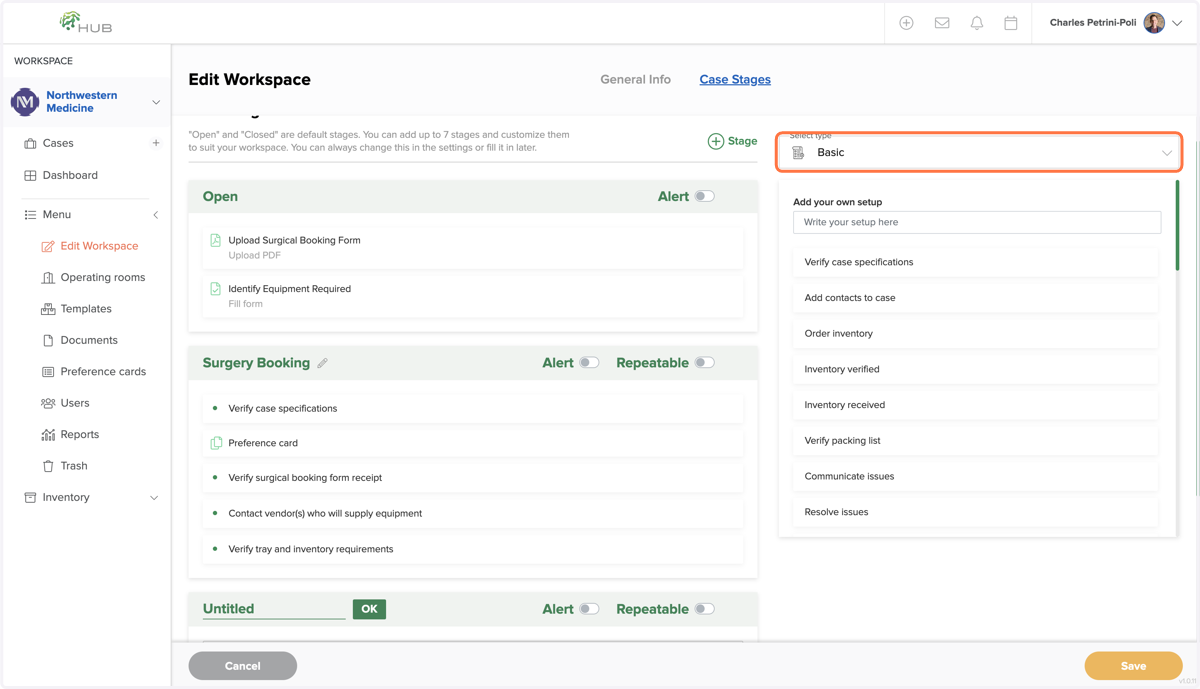Screen dimensions: 1200x689
Task: Confirm stage name with OK button
Action: pyautogui.click(x=369, y=609)
